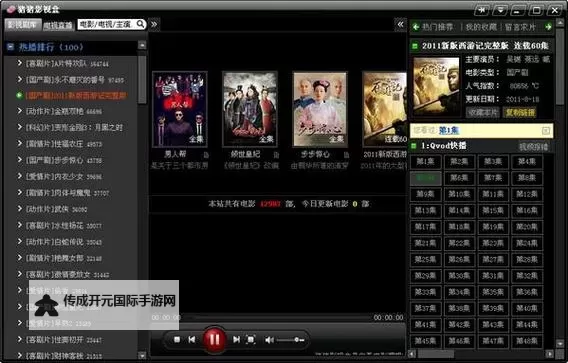Click green right arrow after 留言求片

coord(548,27)
